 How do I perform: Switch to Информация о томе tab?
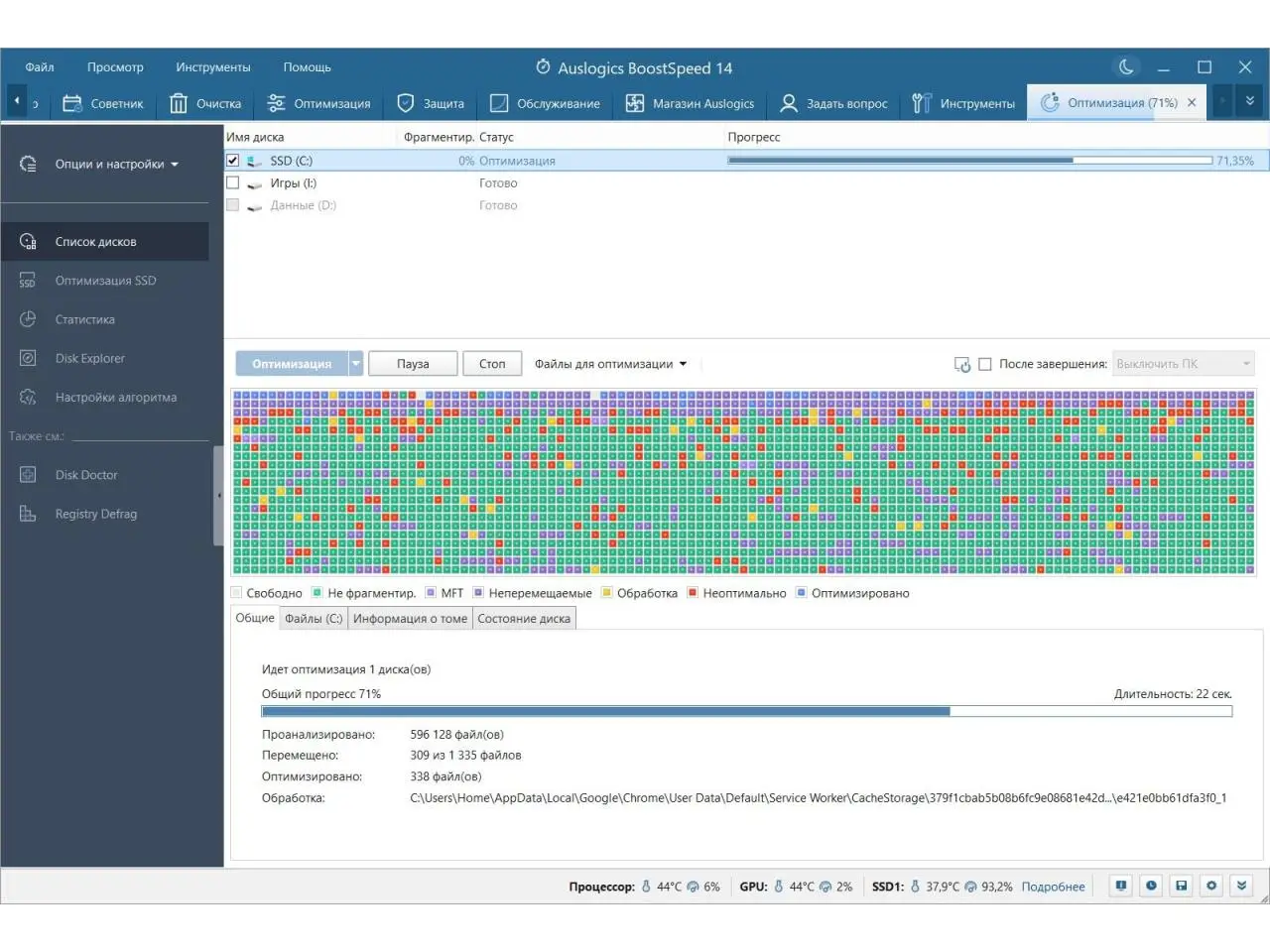(x=410, y=619)
